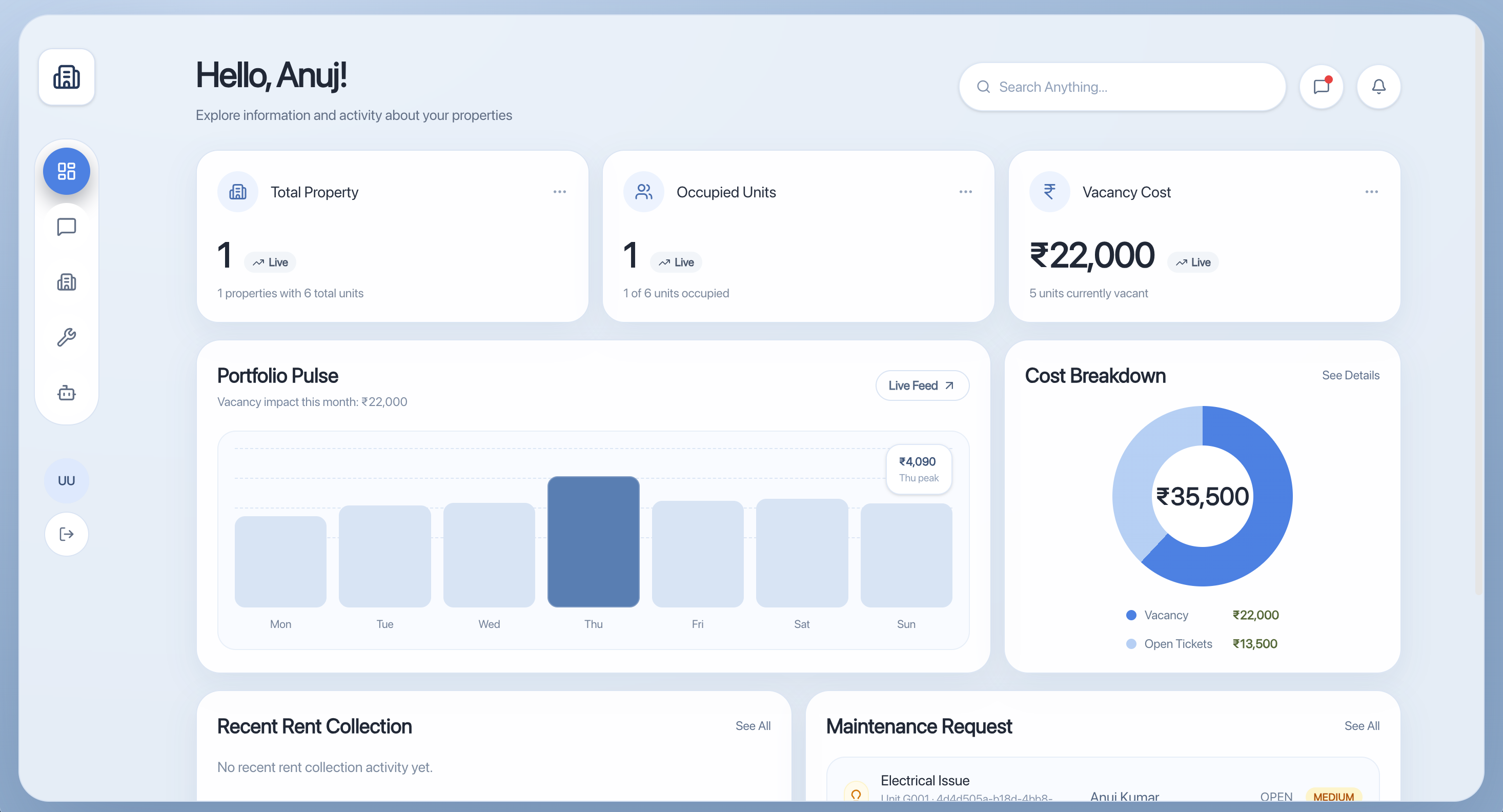
Task: Open the Electrical Issue maintenance request
Action: tap(925, 780)
